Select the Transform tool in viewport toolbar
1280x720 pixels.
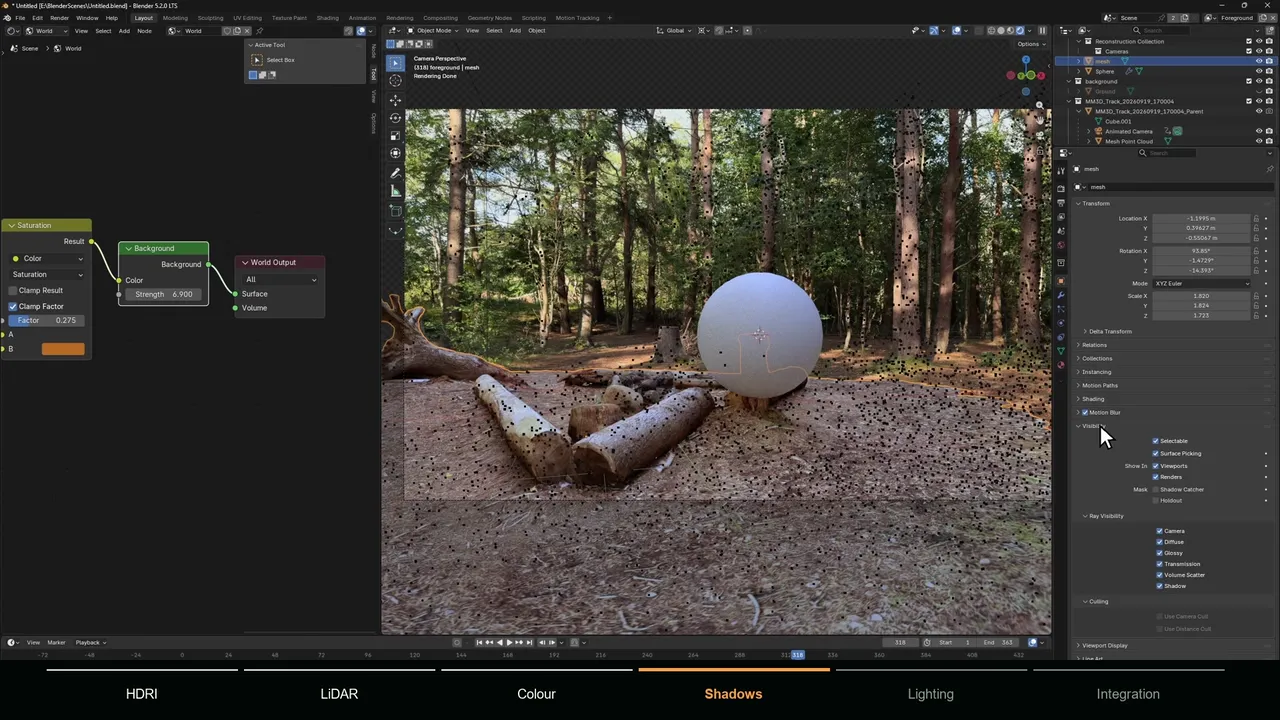pyautogui.click(x=396, y=154)
